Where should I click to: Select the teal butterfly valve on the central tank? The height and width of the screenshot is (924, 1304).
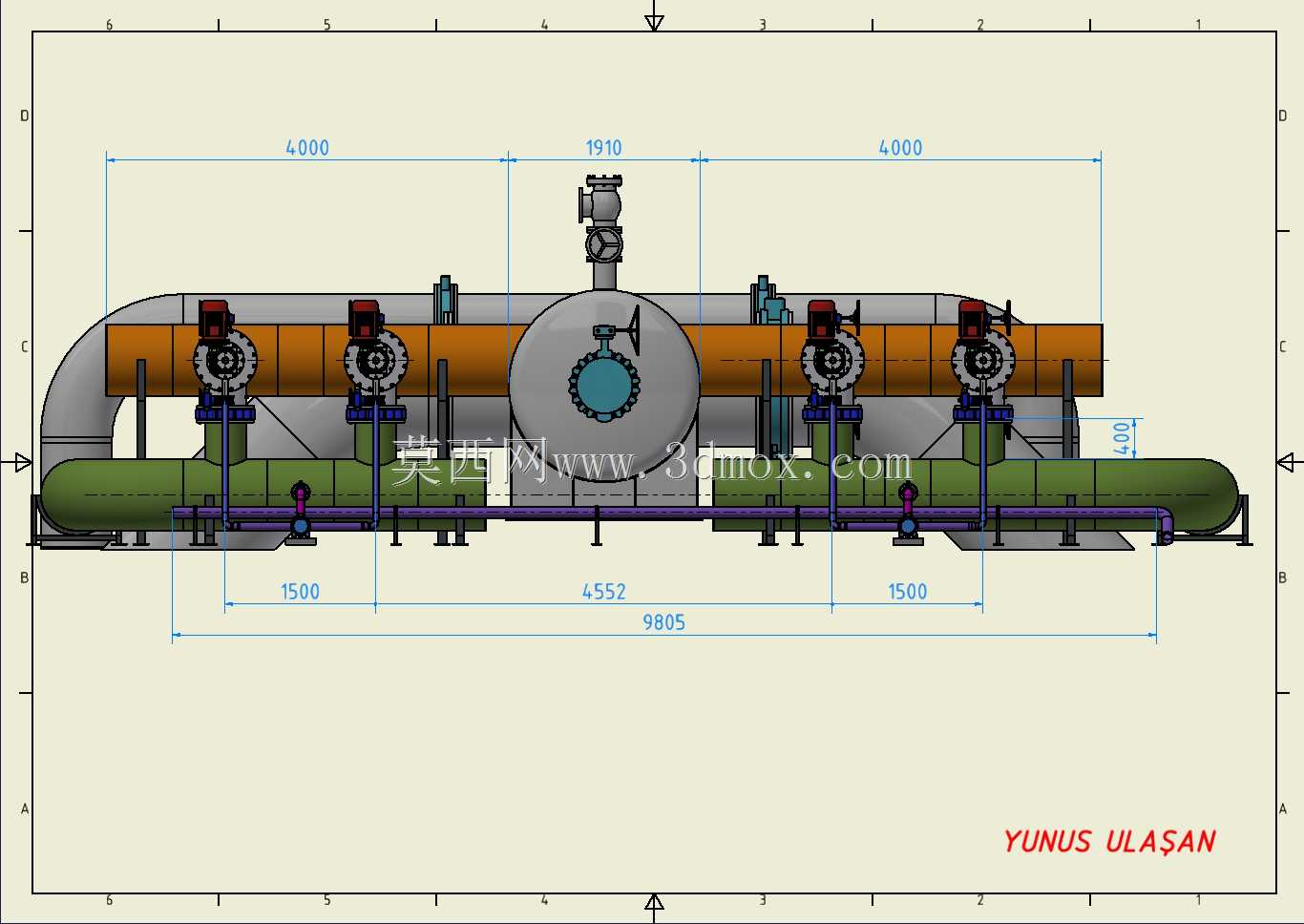tap(604, 386)
